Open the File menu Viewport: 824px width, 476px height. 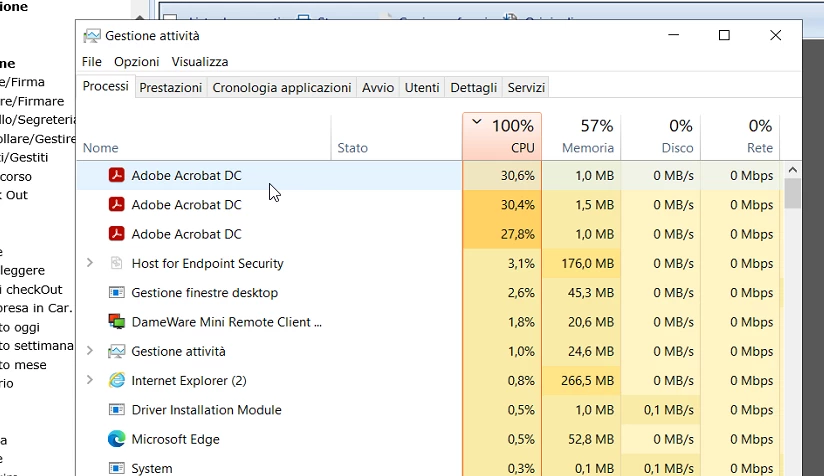point(91,61)
